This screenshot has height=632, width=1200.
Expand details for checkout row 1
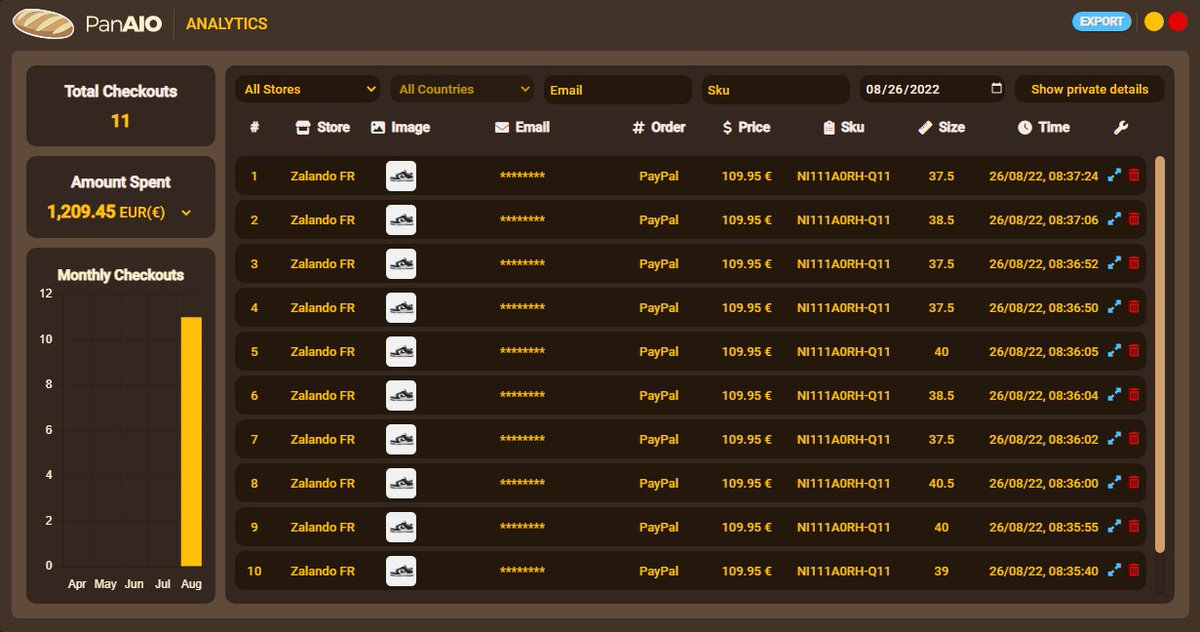(x=1114, y=176)
